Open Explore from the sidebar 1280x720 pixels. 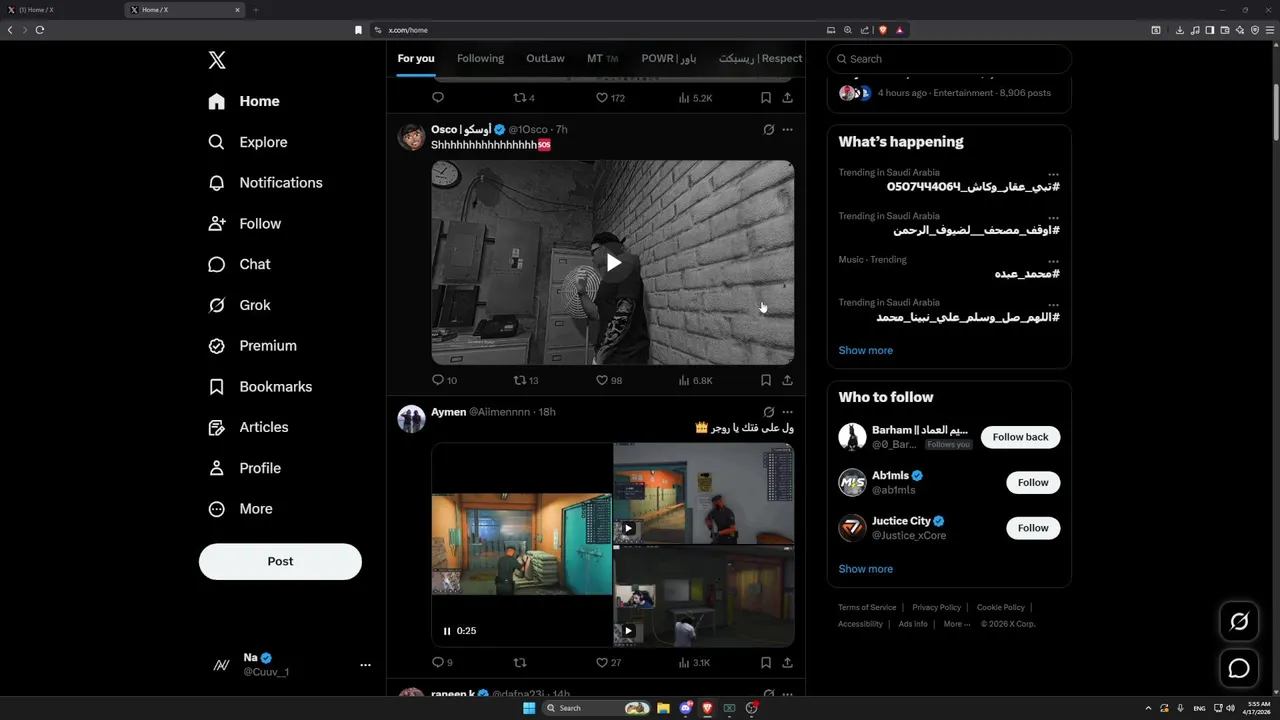(x=248, y=142)
